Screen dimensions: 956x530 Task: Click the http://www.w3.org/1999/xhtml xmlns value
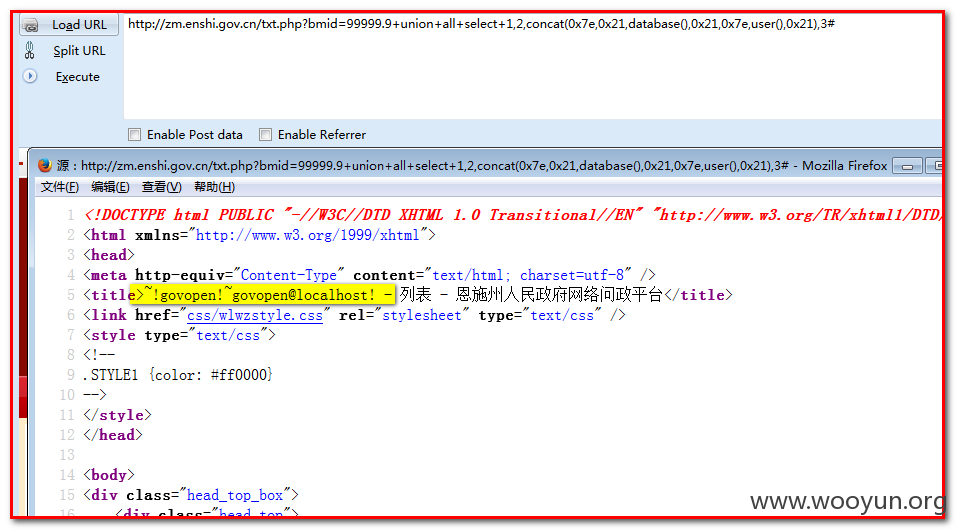(307, 235)
